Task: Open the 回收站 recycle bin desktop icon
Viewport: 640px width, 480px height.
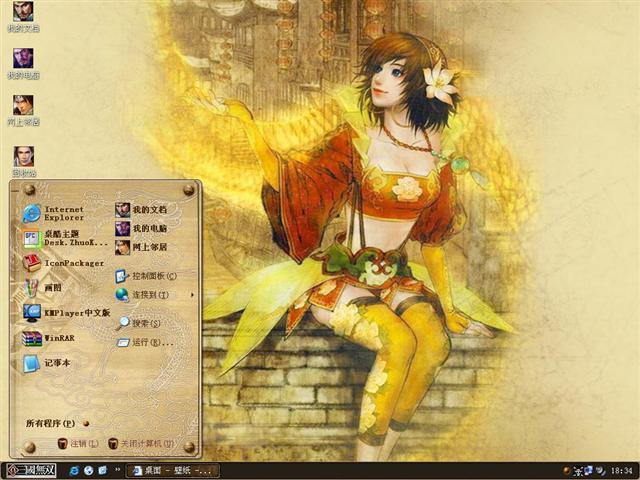Action: [x=24, y=162]
